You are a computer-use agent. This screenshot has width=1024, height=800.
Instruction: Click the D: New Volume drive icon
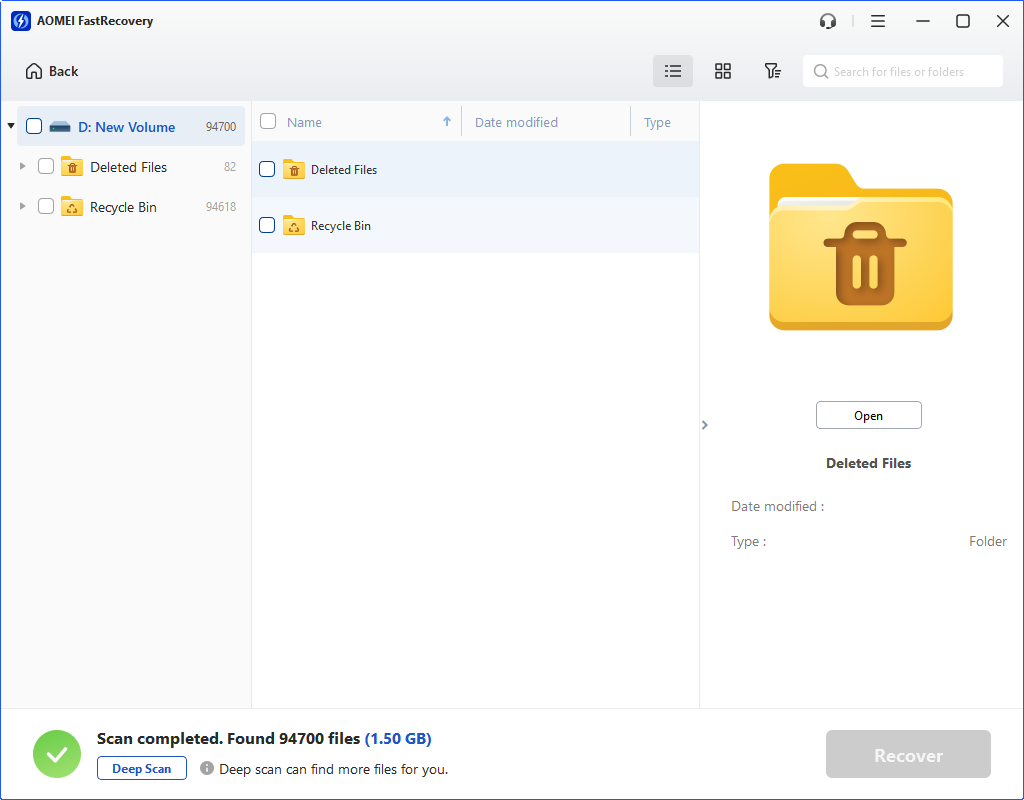tap(60, 127)
